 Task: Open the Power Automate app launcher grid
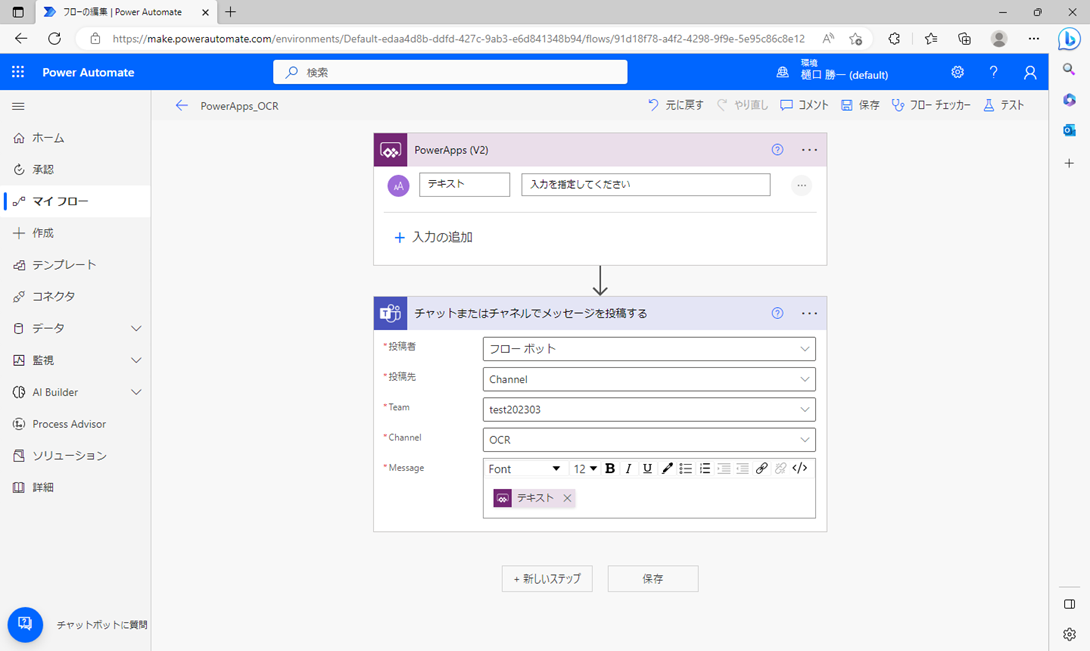click(18, 72)
